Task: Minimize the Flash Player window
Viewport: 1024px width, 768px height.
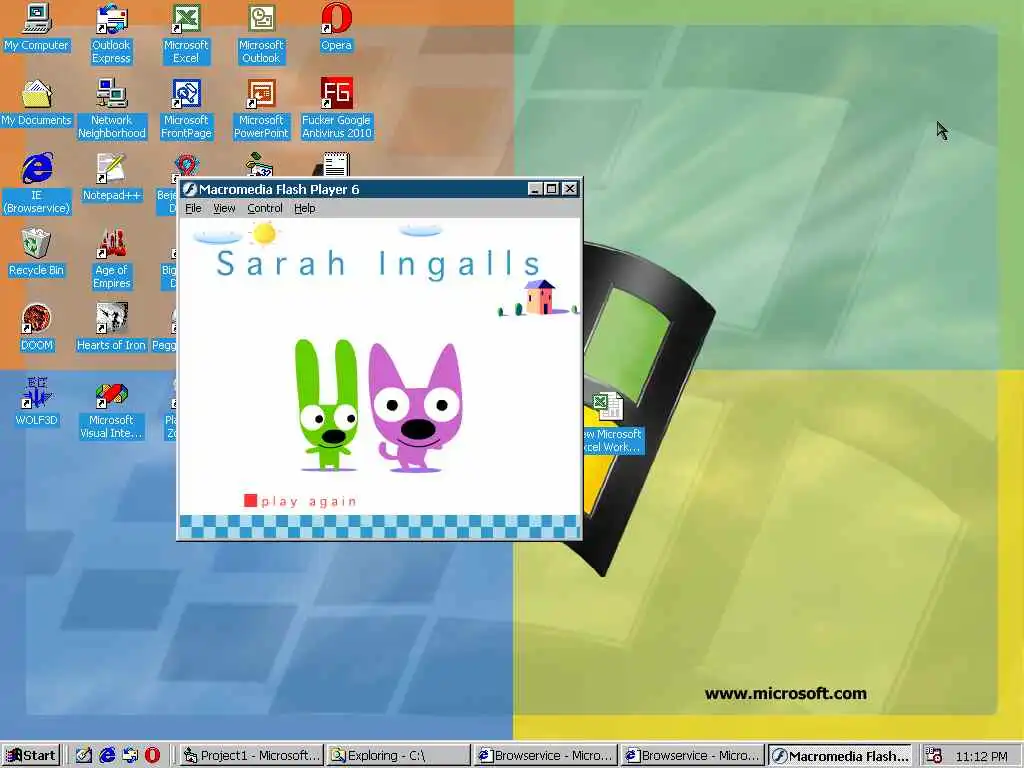Action: click(x=535, y=189)
